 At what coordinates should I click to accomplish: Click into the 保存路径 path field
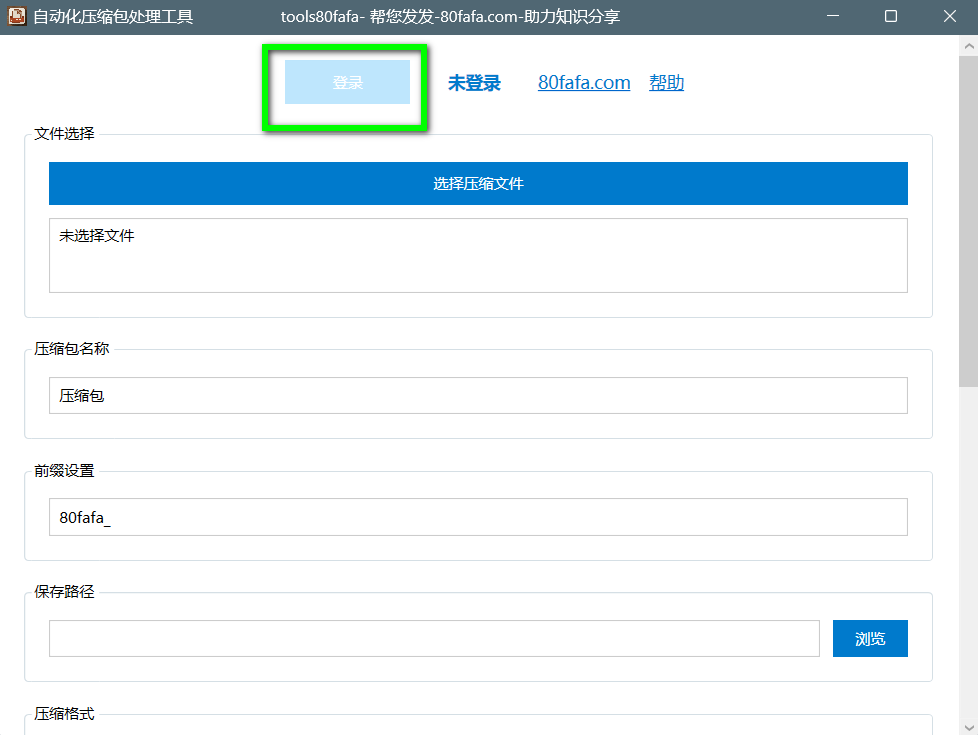click(434, 639)
